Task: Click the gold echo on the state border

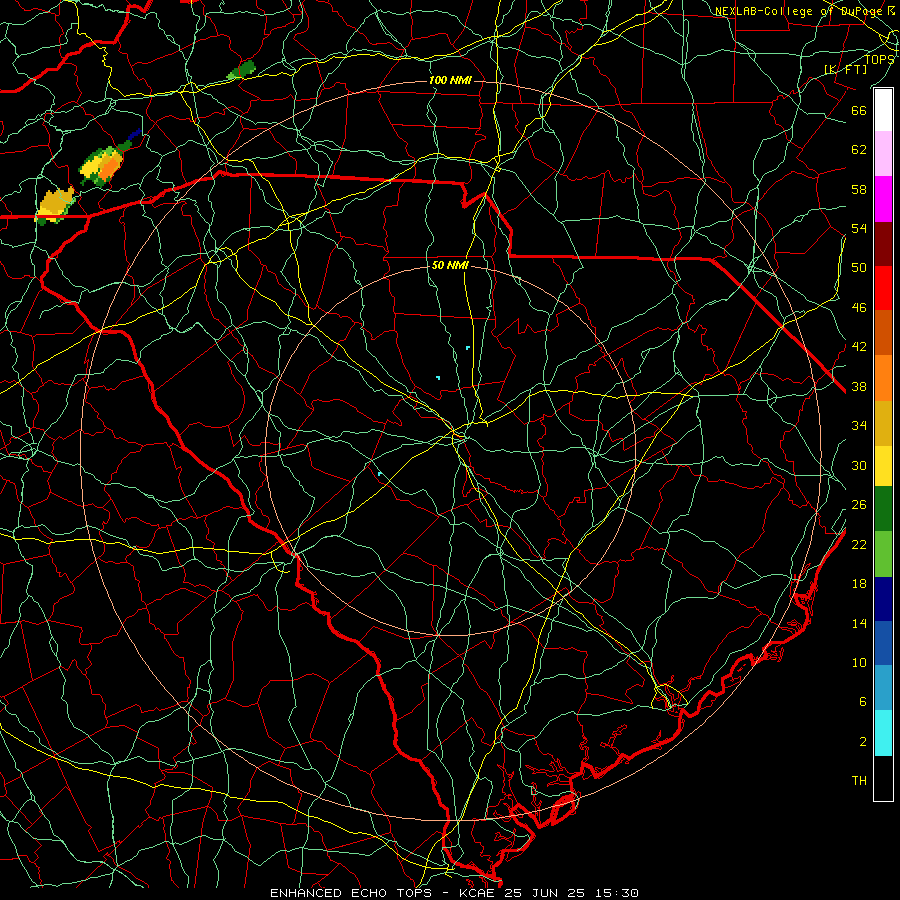Action: pyautogui.click(x=55, y=205)
